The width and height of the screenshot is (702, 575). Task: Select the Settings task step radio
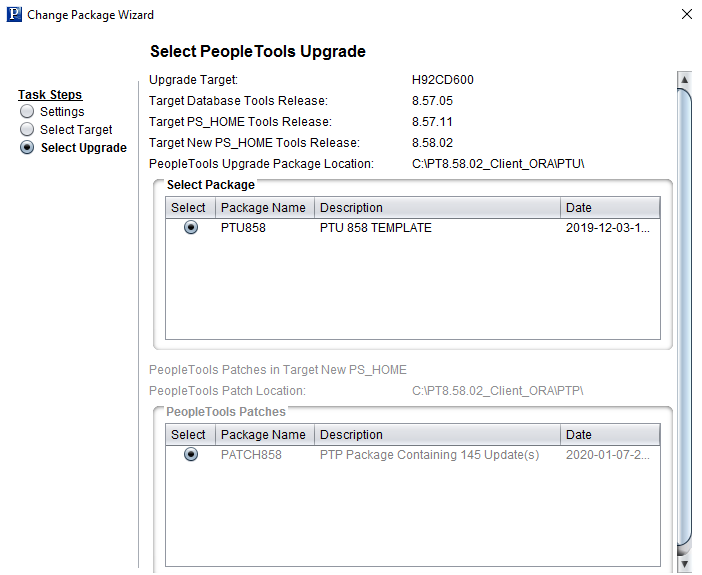pos(27,111)
